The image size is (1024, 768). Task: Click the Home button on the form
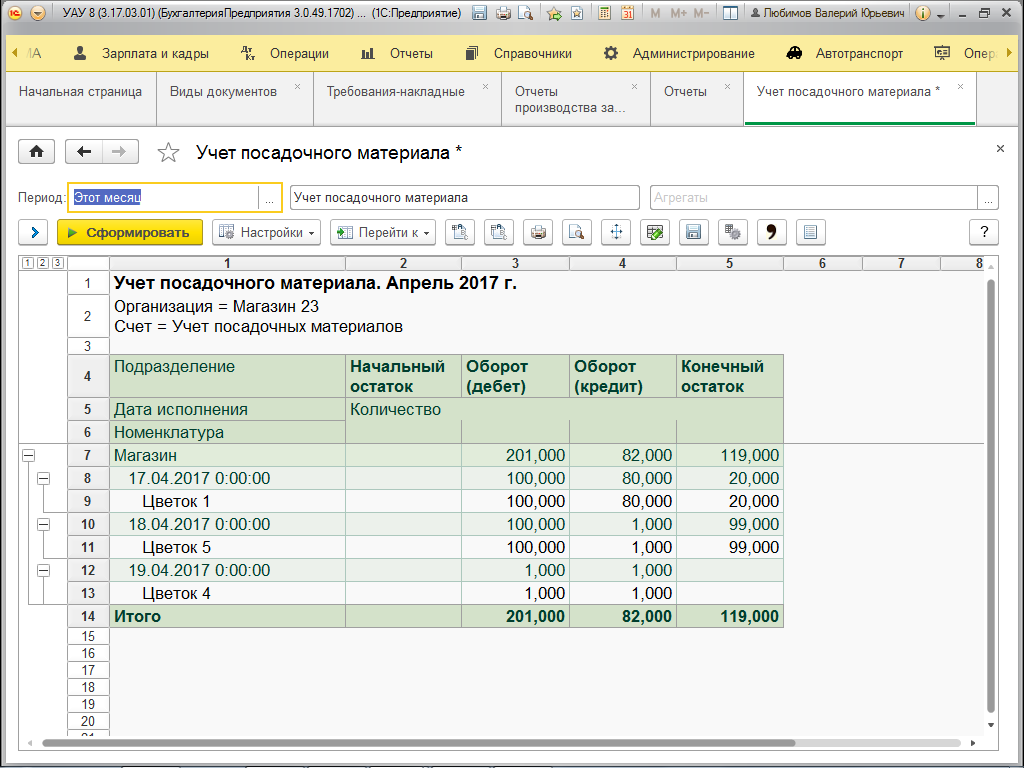37,152
